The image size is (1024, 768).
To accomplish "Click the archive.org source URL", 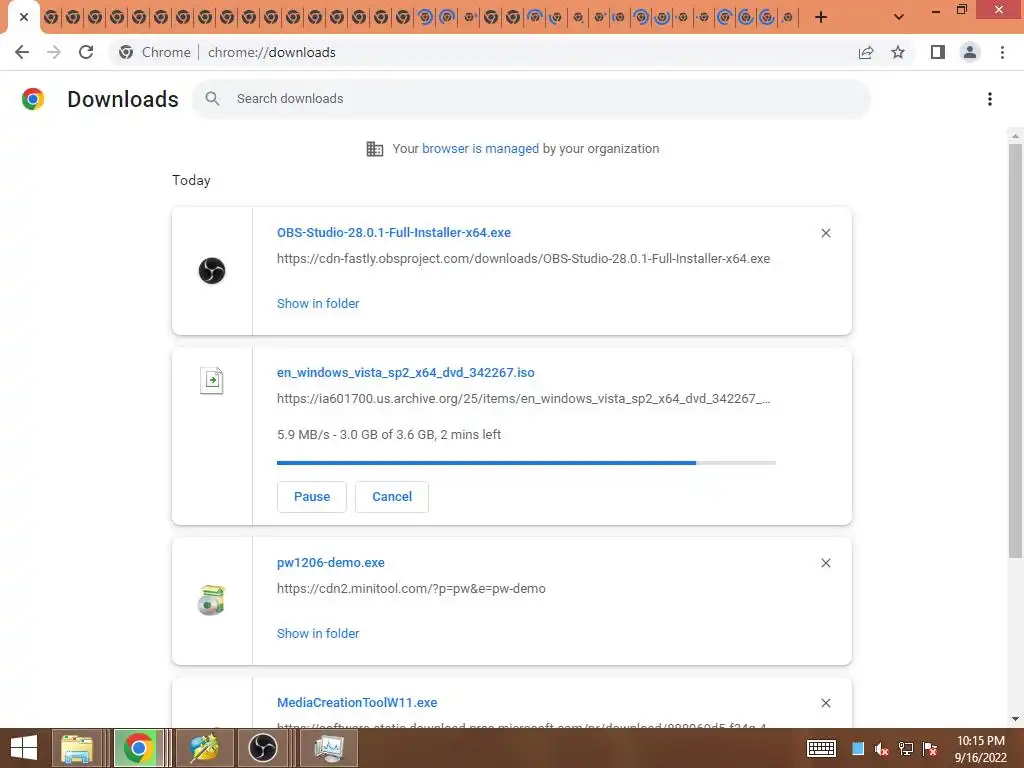I will [x=523, y=398].
